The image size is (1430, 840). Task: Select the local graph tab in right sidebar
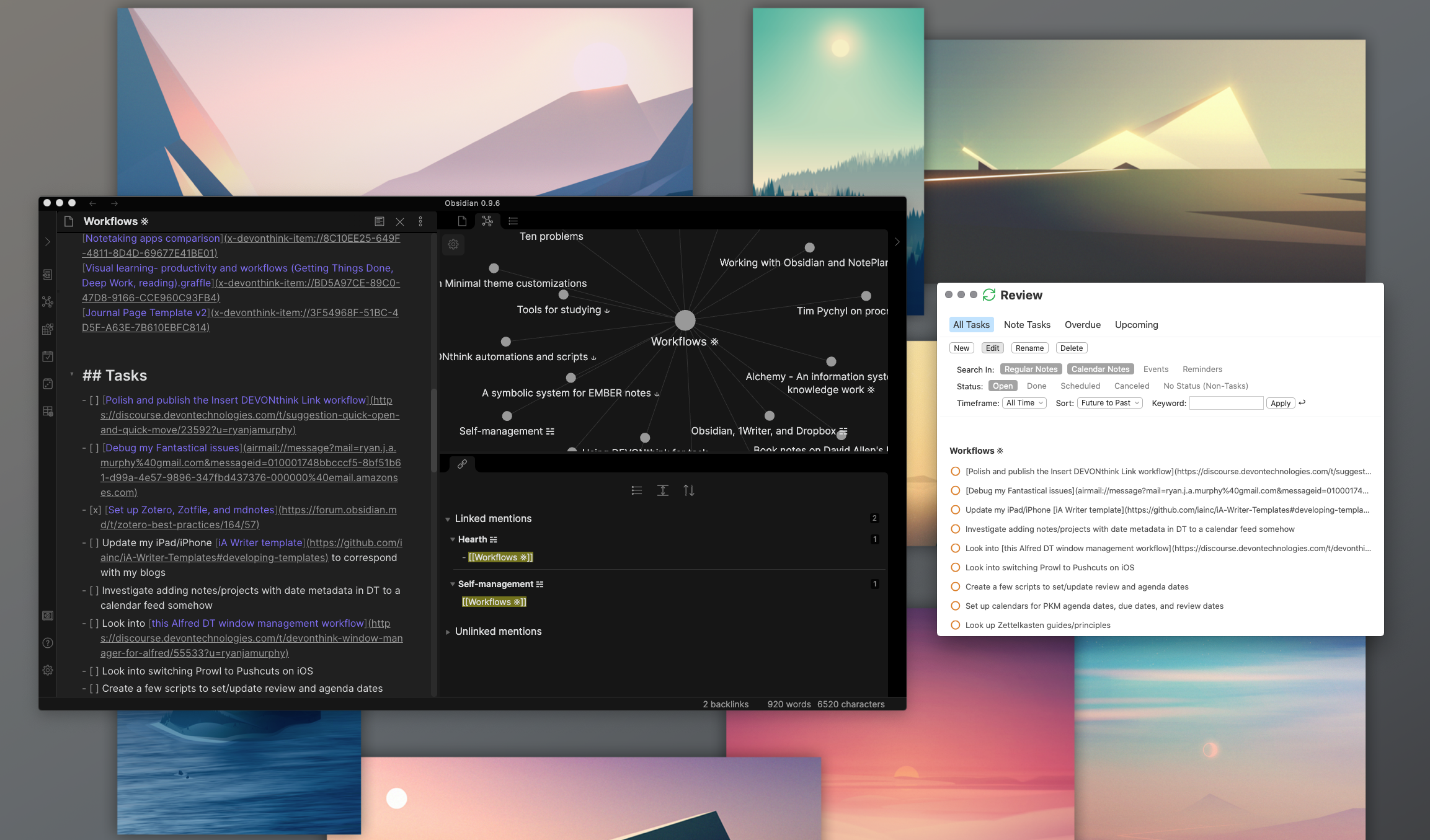[487, 221]
